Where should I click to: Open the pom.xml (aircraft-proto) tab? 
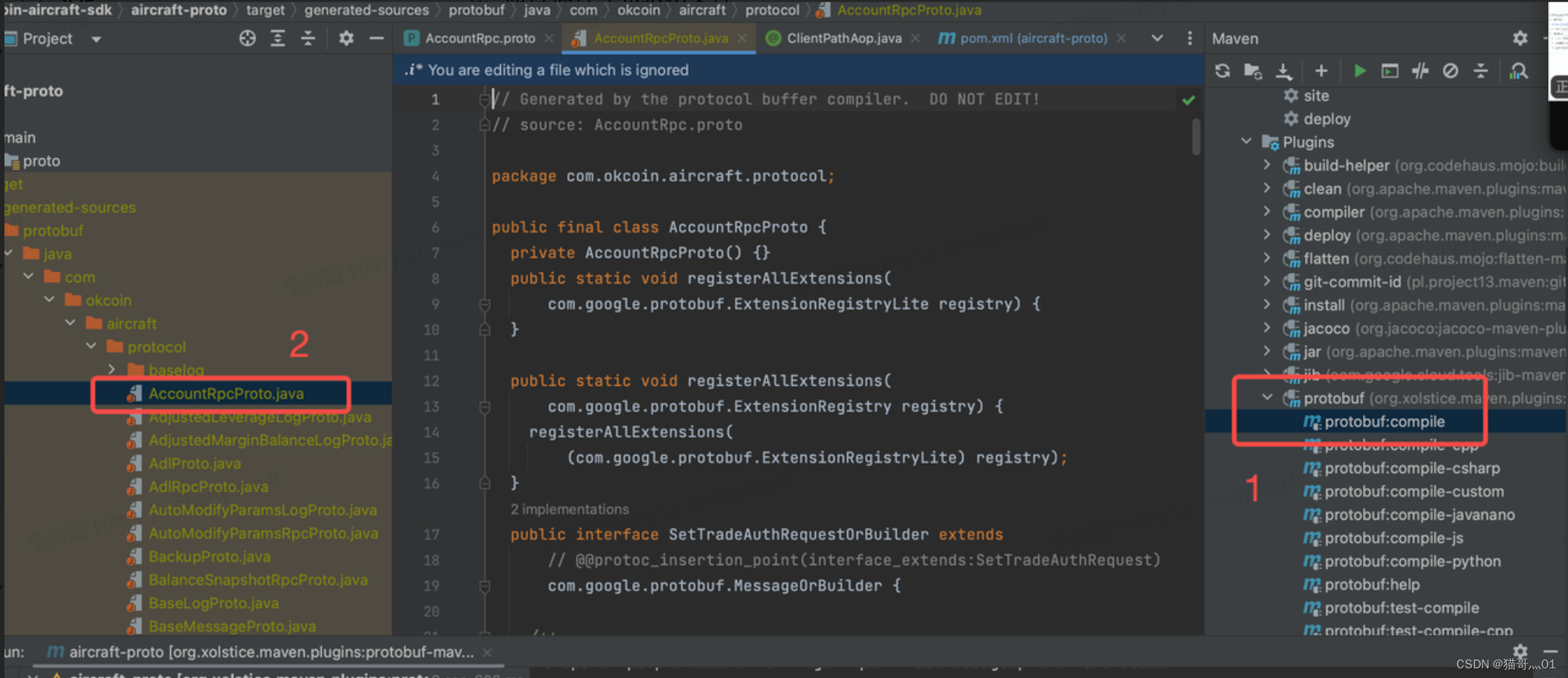coord(1033,39)
